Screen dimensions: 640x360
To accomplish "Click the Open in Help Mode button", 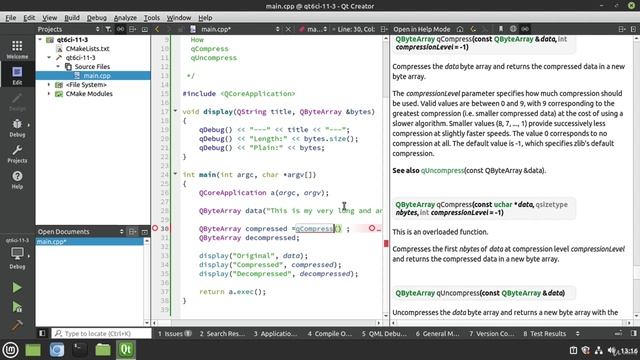I will coord(422,29).
